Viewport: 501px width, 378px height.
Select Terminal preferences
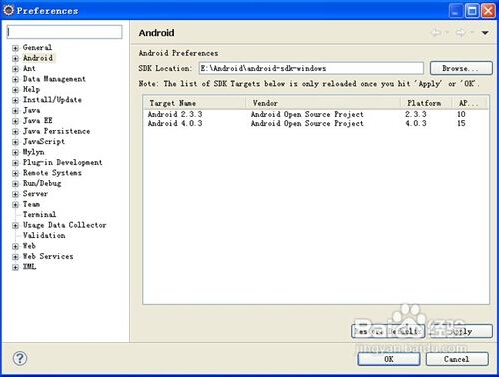tap(39, 214)
